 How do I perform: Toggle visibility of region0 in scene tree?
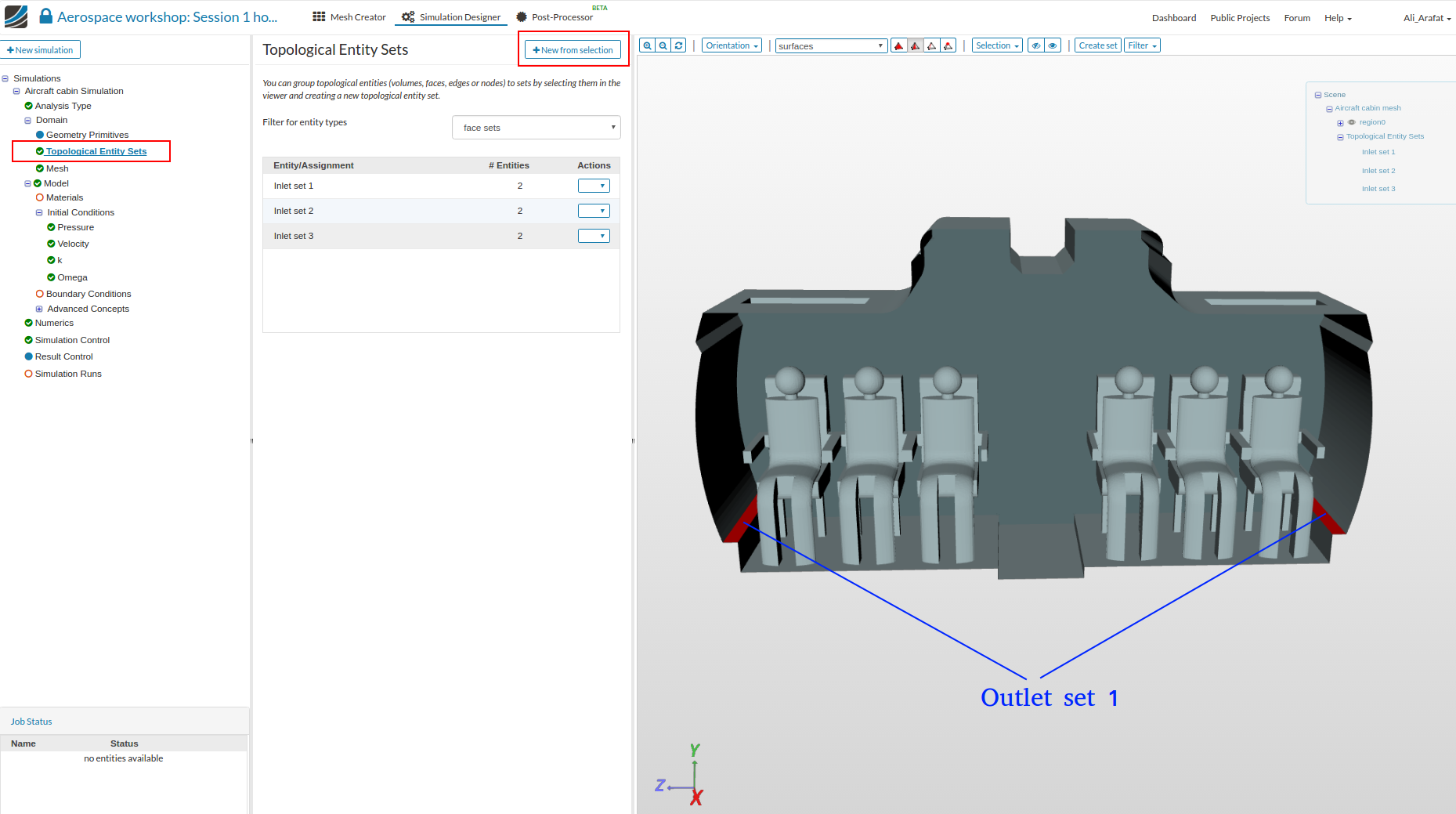pyautogui.click(x=1352, y=122)
